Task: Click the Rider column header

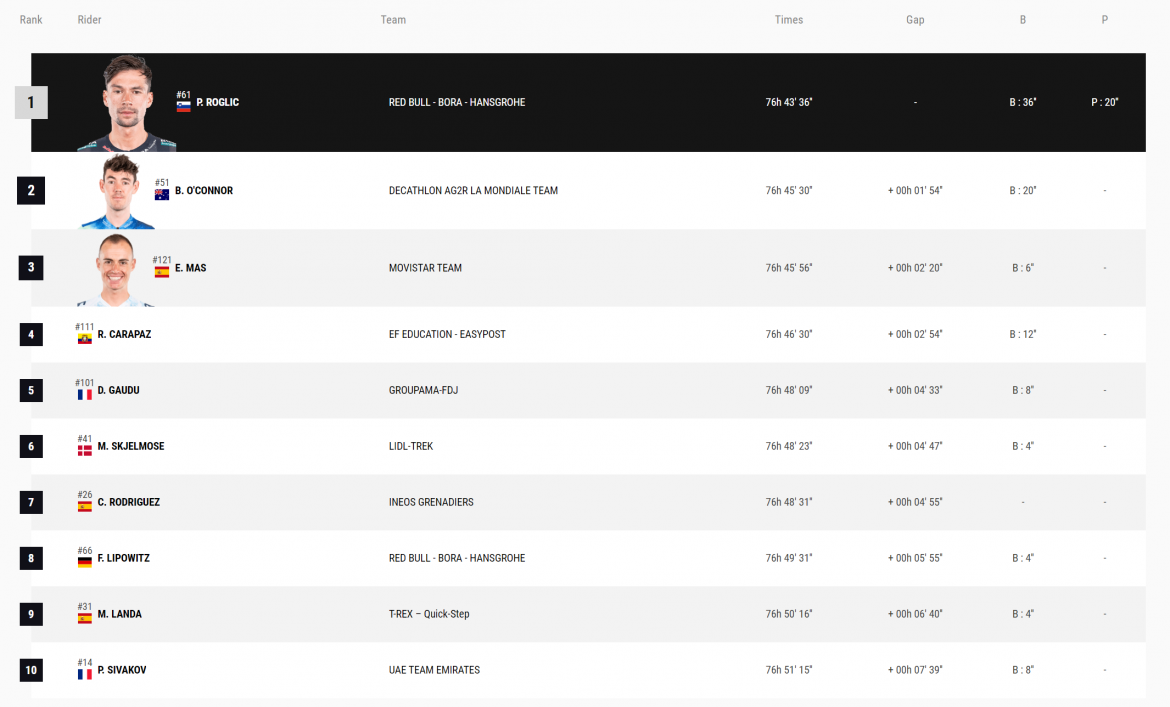Action: [x=90, y=19]
